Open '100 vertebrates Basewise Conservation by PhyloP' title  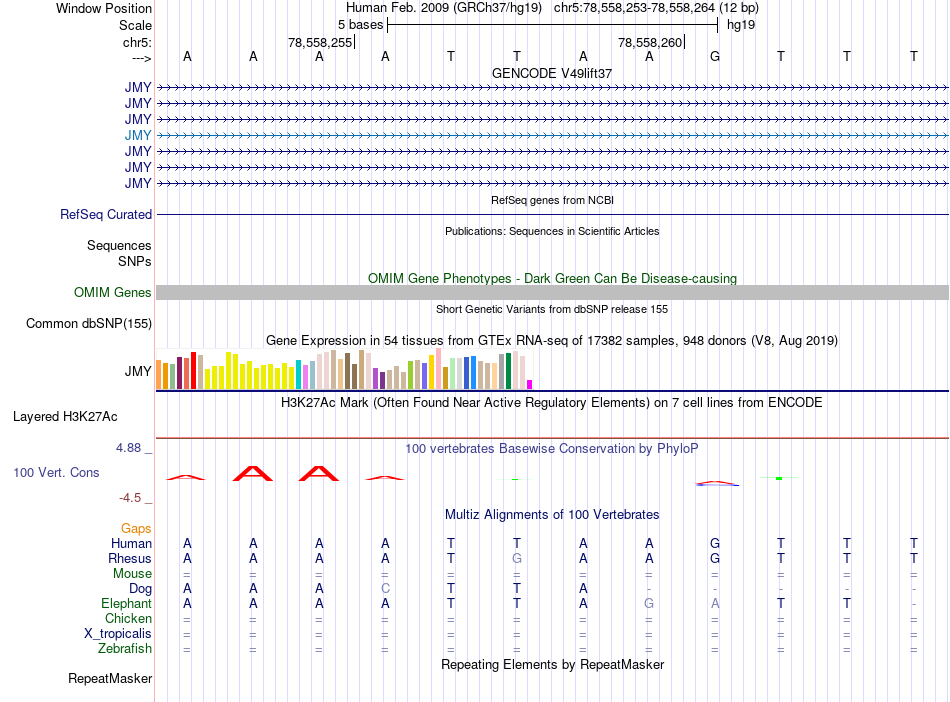[x=552, y=449]
